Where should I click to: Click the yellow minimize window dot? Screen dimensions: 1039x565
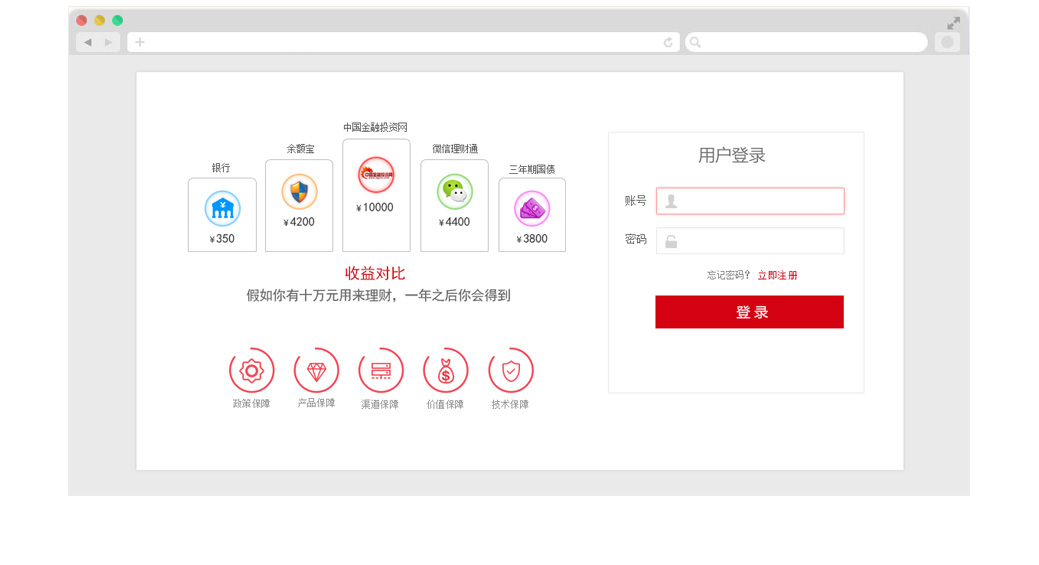click(x=99, y=21)
